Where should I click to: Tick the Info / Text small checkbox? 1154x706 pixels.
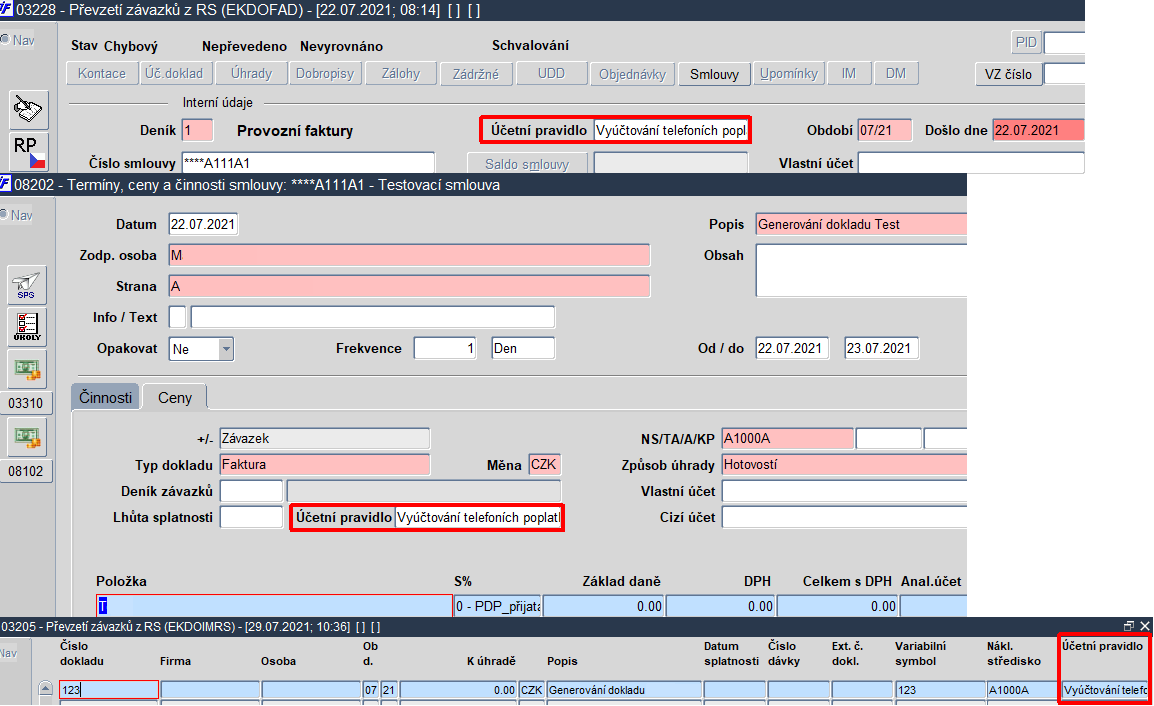177,317
